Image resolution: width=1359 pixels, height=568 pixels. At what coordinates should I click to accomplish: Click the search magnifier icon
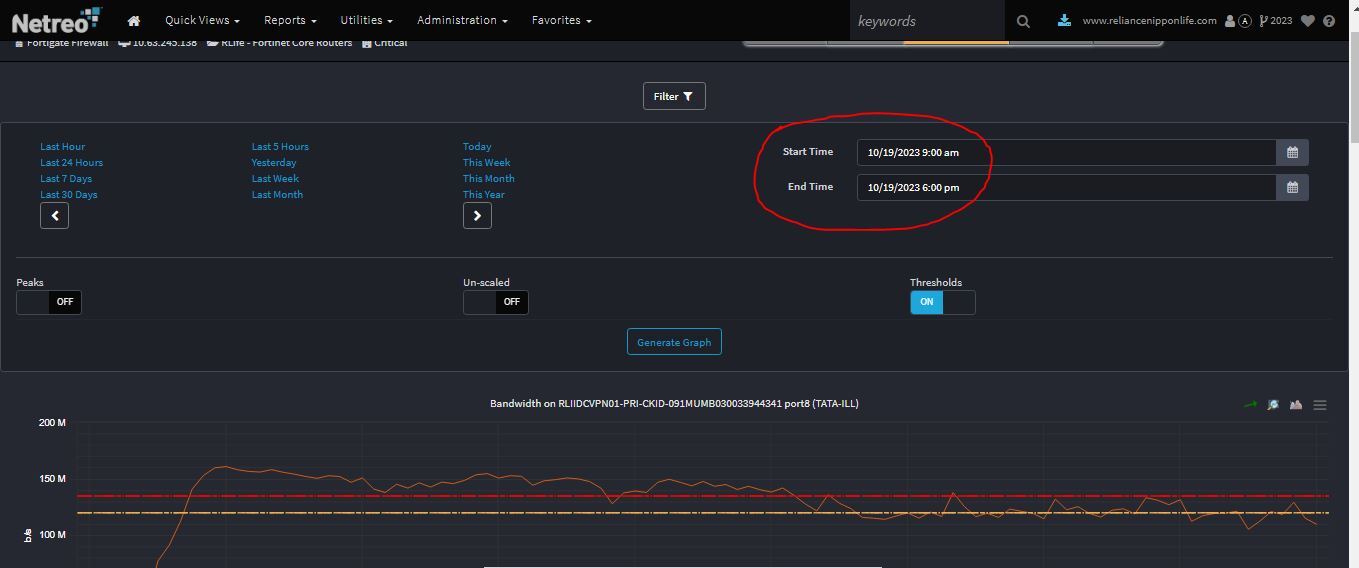pyautogui.click(x=1023, y=21)
